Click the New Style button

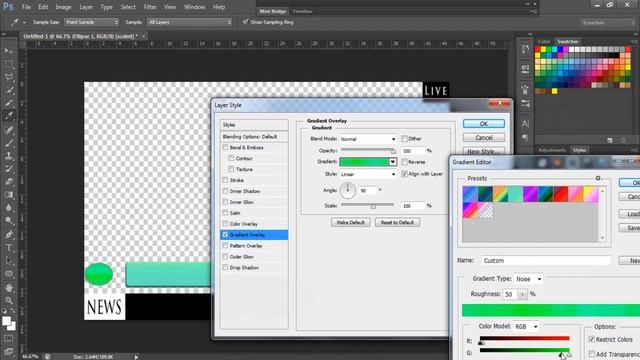[484, 151]
